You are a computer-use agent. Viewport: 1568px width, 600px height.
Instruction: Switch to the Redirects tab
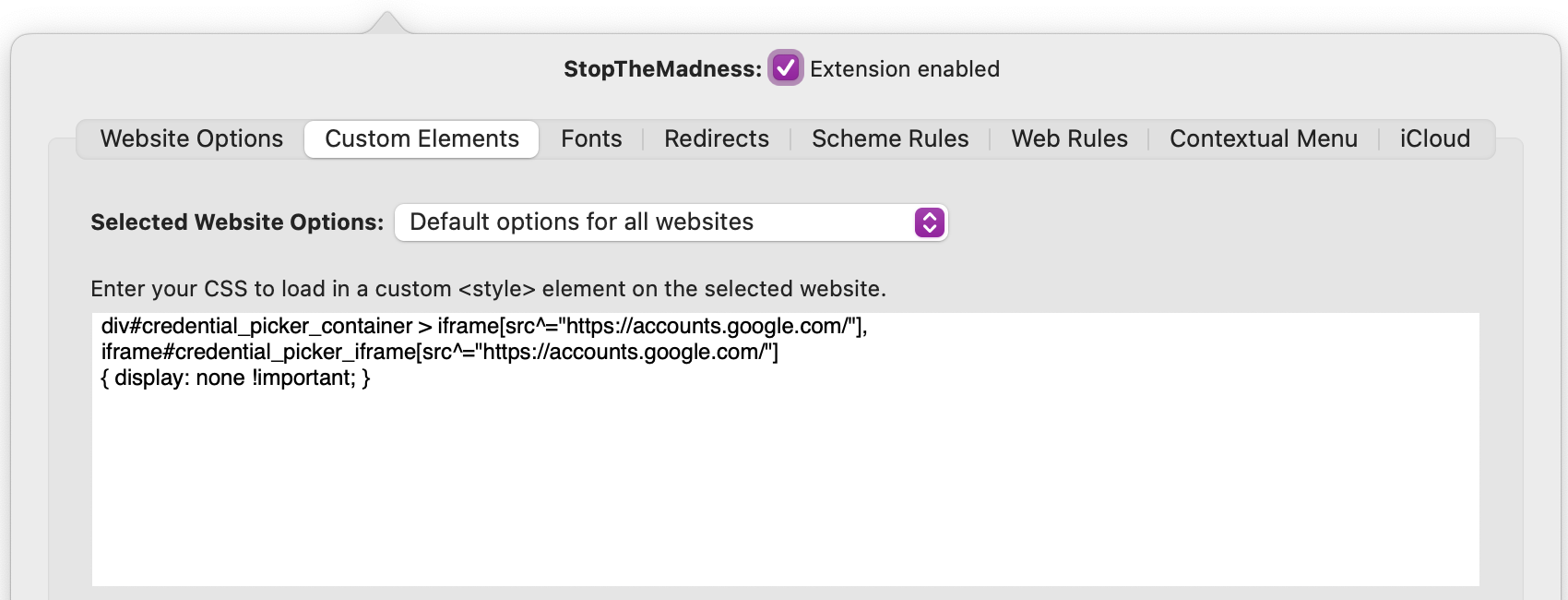pyautogui.click(x=716, y=138)
